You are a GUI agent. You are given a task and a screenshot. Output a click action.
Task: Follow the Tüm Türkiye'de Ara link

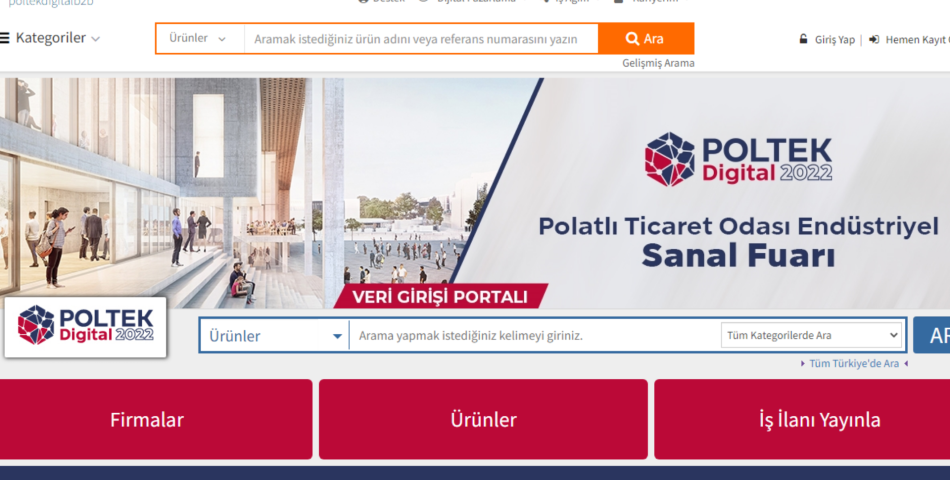(x=854, y=364)
